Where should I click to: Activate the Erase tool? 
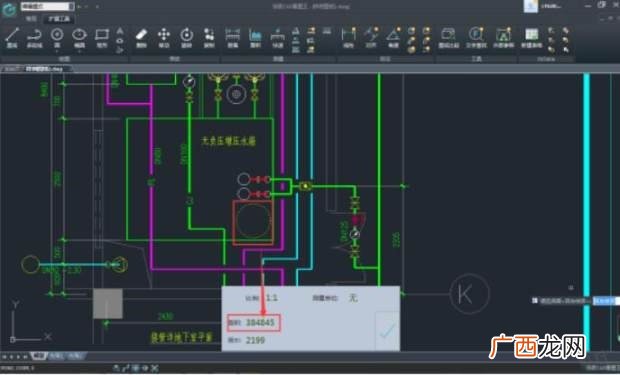click(x=141, y=38)
